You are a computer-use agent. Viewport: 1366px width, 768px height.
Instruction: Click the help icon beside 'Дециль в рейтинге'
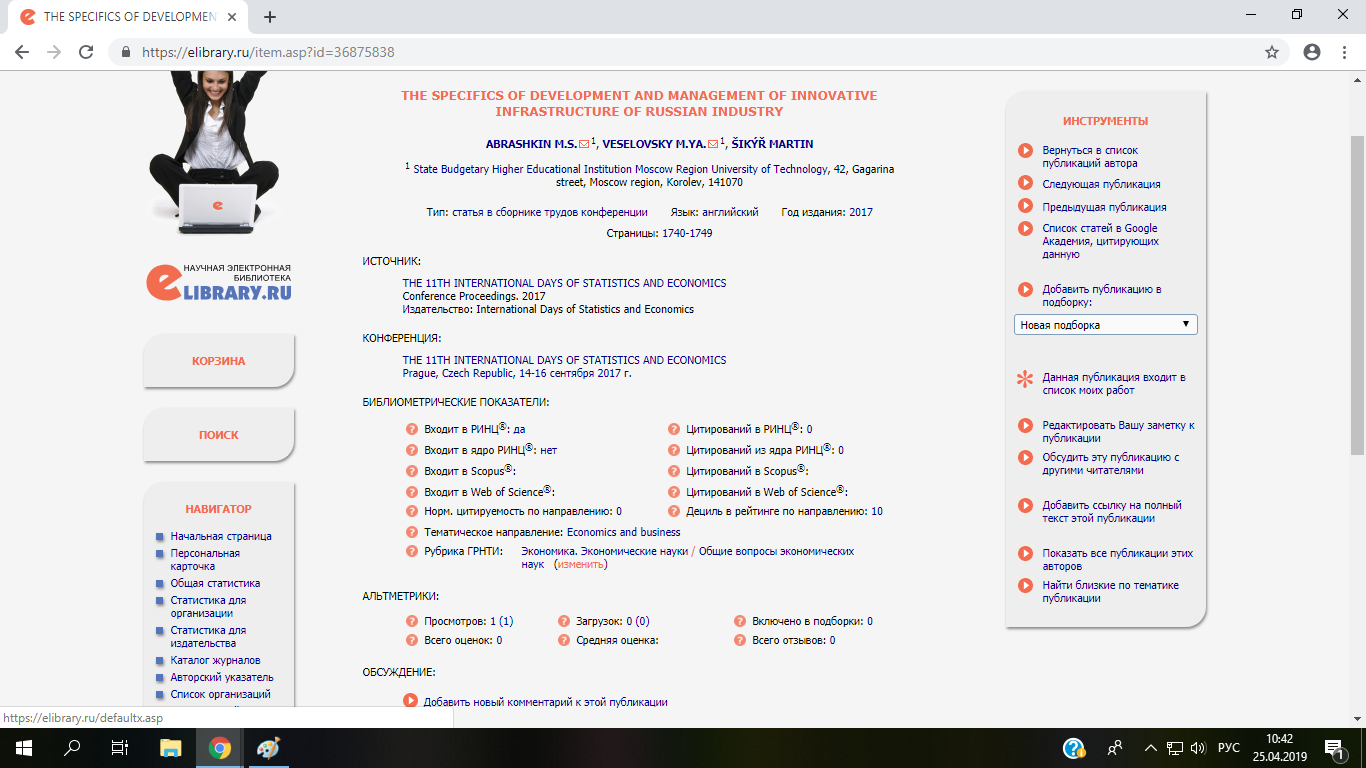[x=675, y=511]
